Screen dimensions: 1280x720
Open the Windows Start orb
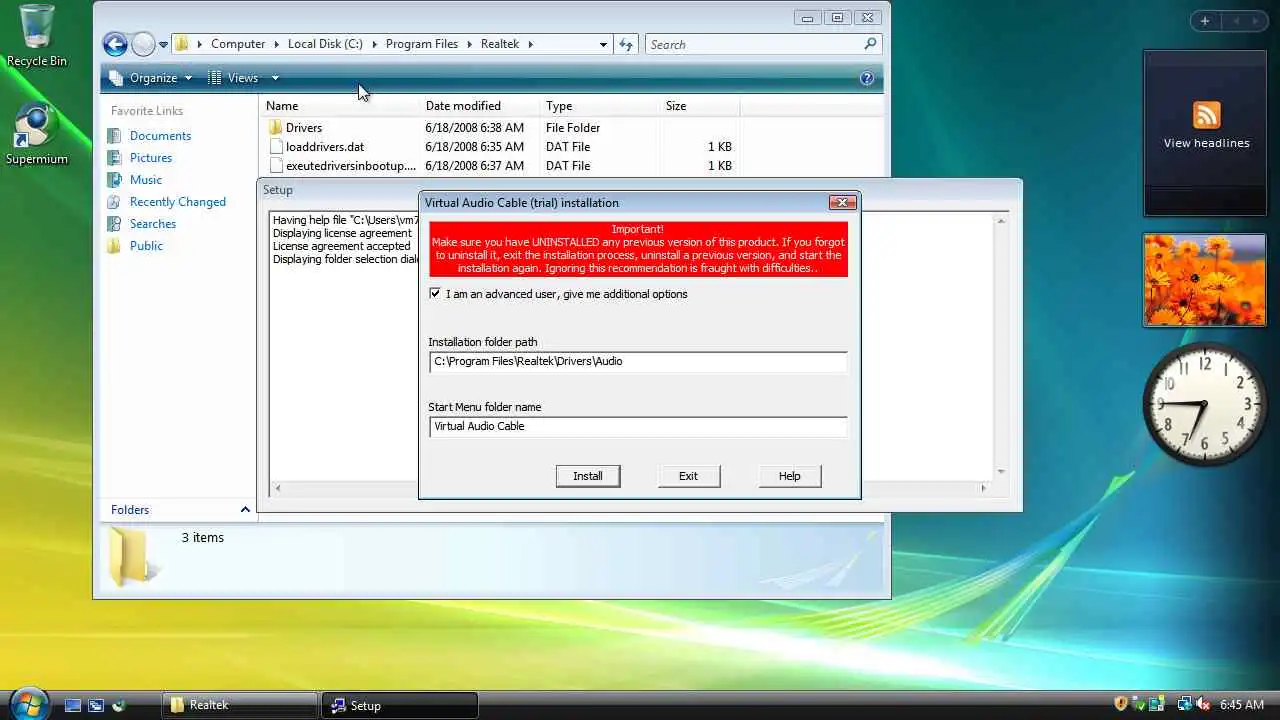(27, 703)
